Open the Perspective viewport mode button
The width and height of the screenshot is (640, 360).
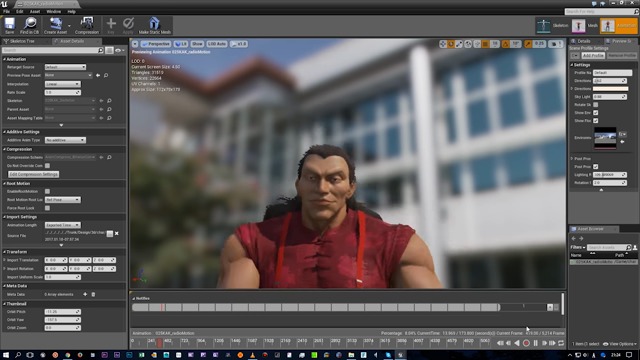(156, 44)
